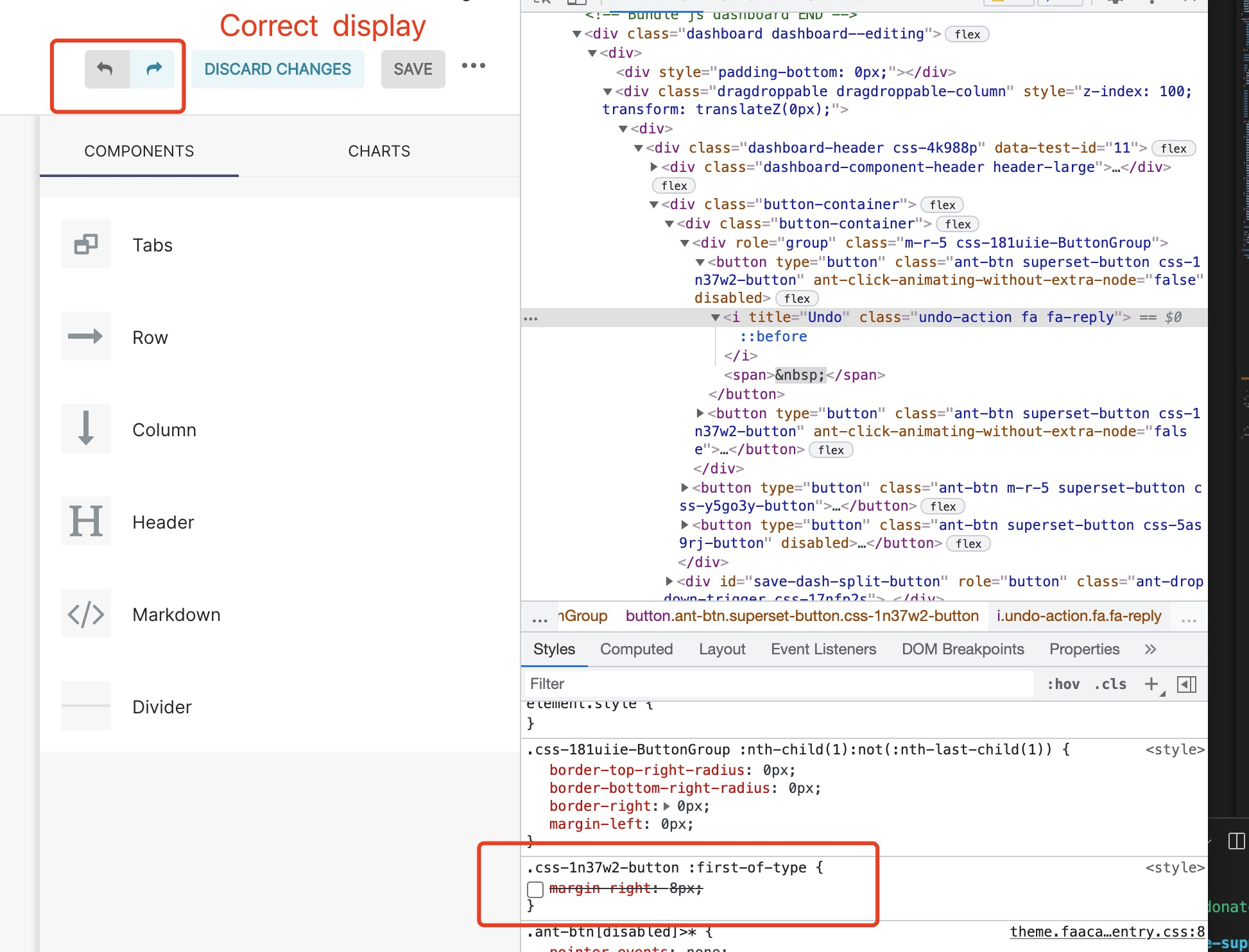Collapse the dashboard dashboard--editing div node

tap(577, 34)
